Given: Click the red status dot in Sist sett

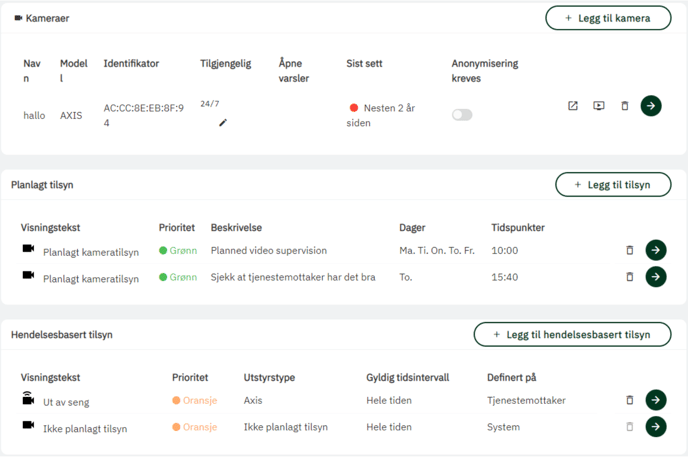Looking at the screenshot, I should 354,108.
